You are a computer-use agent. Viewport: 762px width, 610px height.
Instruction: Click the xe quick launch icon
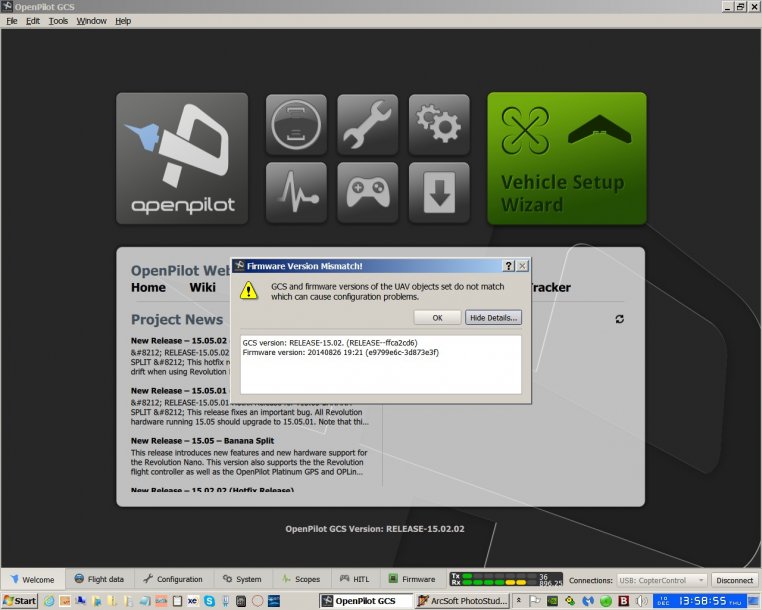(x=193, y=601)
